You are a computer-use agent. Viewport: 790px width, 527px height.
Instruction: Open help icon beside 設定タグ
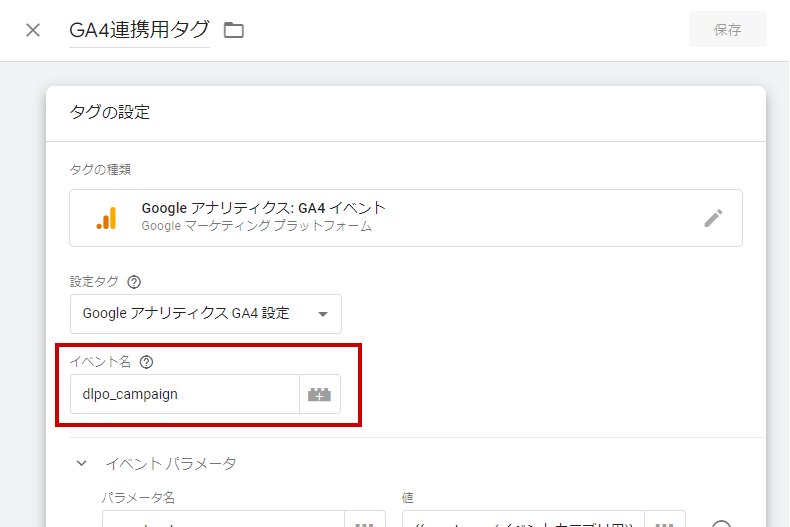[134, 282]
